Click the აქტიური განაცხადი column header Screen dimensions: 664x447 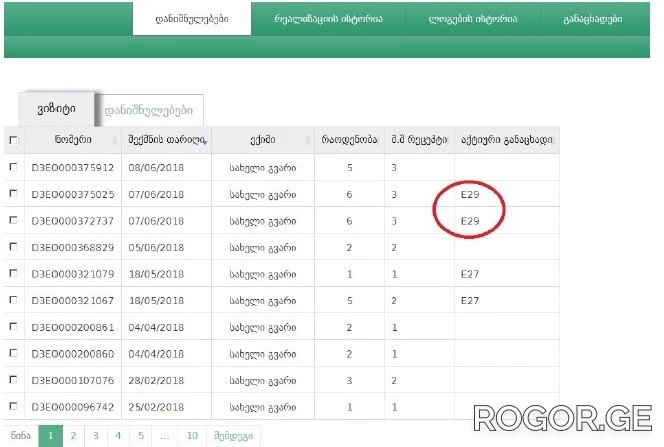pyautogui.click(x=507, y=140)
